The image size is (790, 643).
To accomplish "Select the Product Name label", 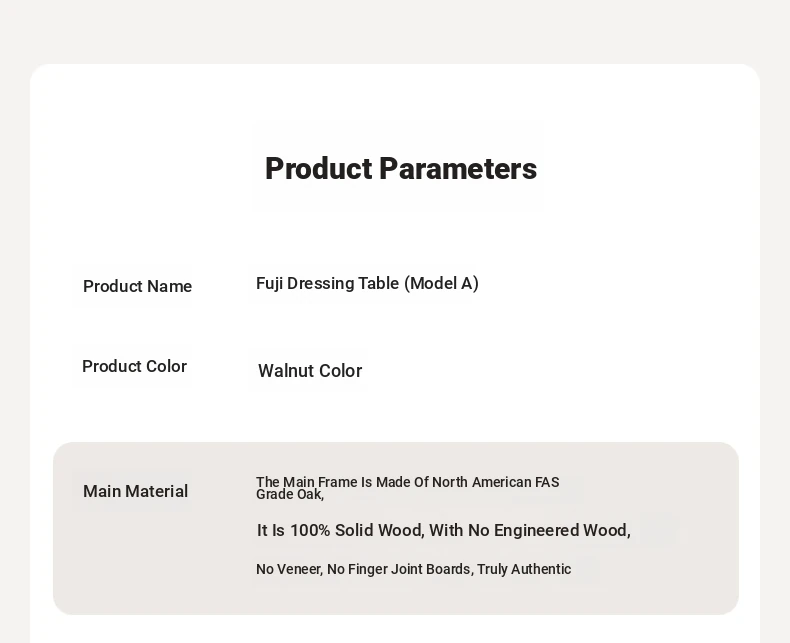I will tap(138, 286).
